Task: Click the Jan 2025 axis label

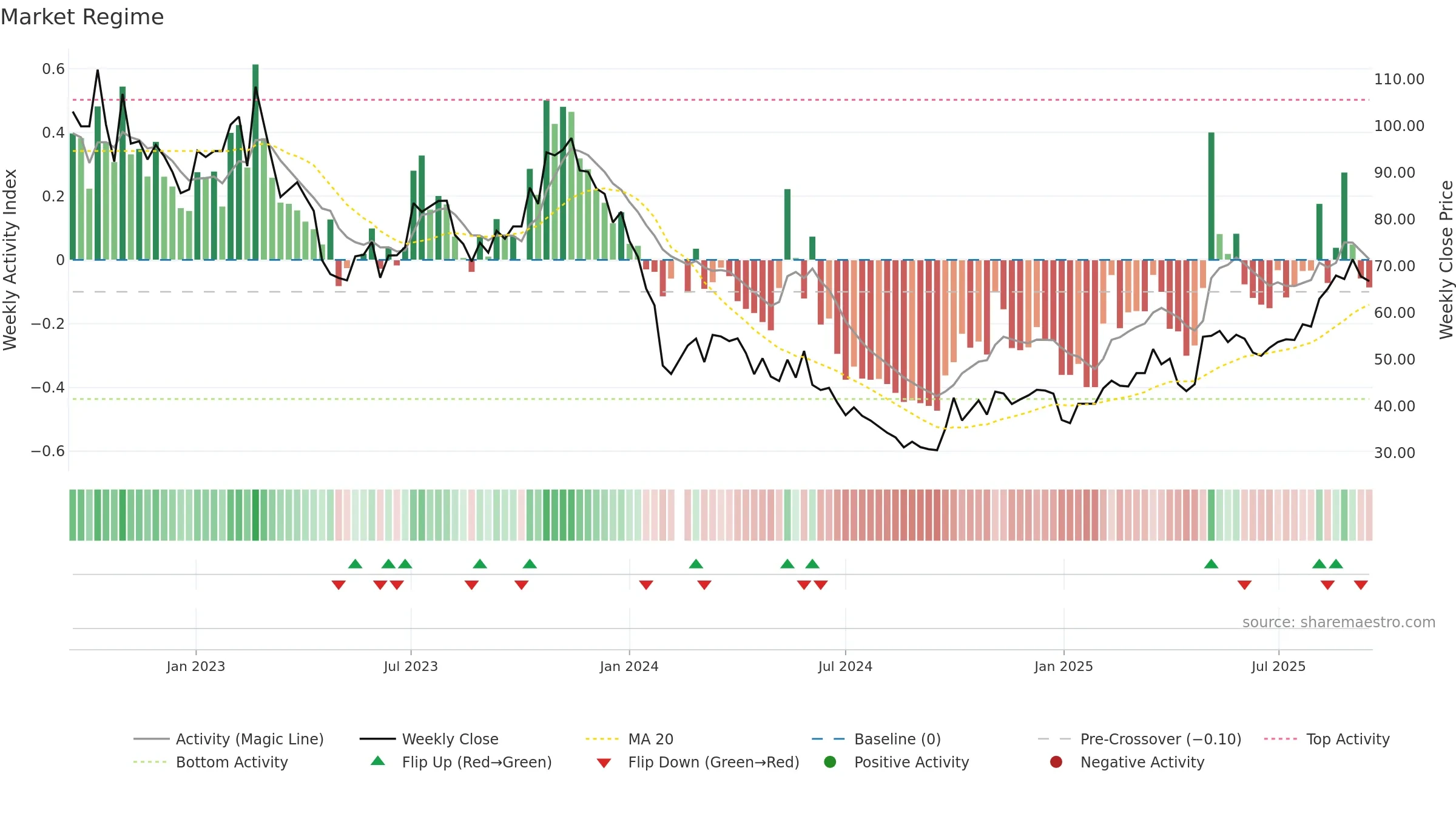Action: [1063, 666]
